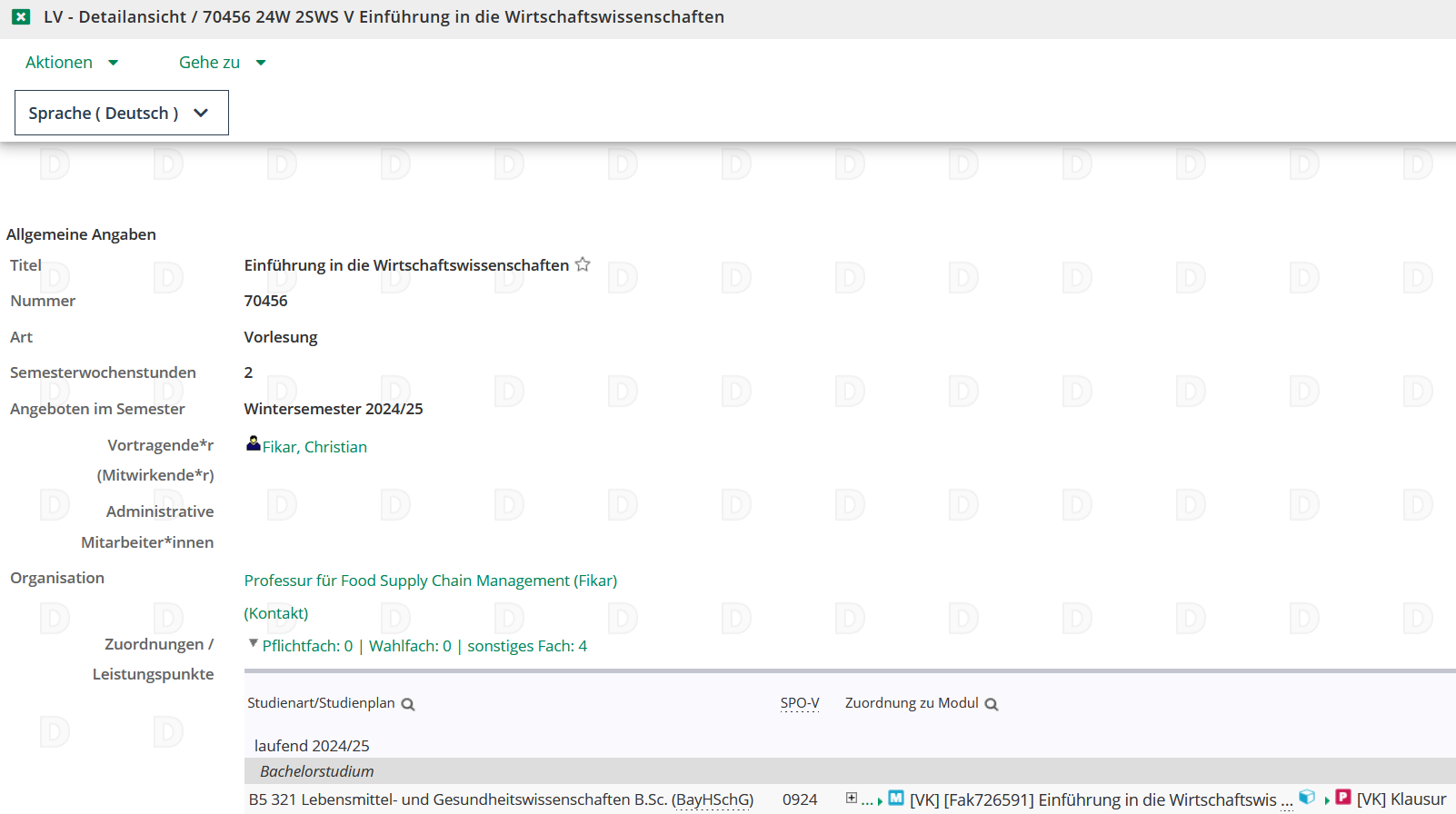
Task: Click the SPO-V column header
Action: pos(799,703)
